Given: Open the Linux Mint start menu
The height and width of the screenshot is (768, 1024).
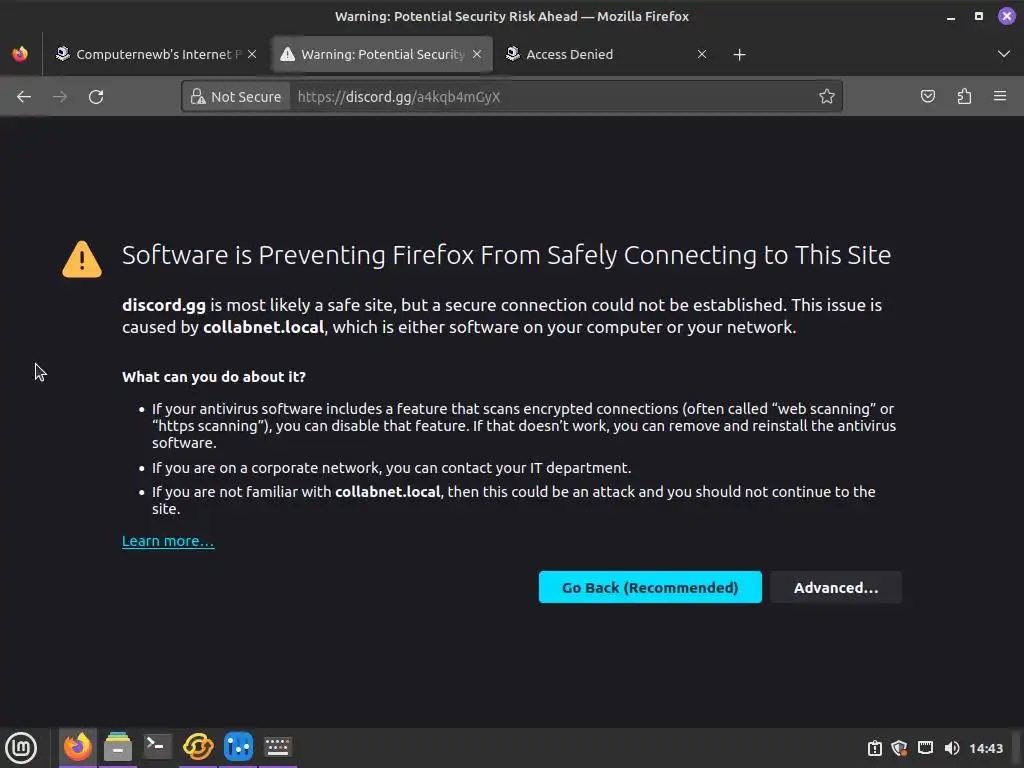Looking at the screenshot, I should click(21, 748).
